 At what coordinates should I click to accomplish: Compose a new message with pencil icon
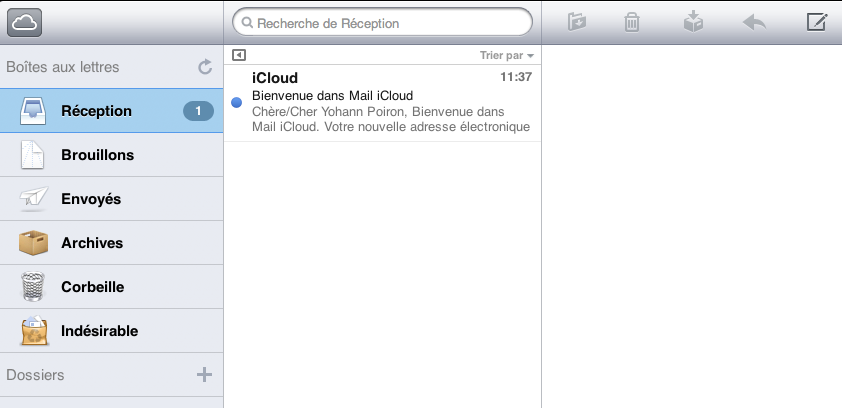pyautogui.click(x=816, y=22)
